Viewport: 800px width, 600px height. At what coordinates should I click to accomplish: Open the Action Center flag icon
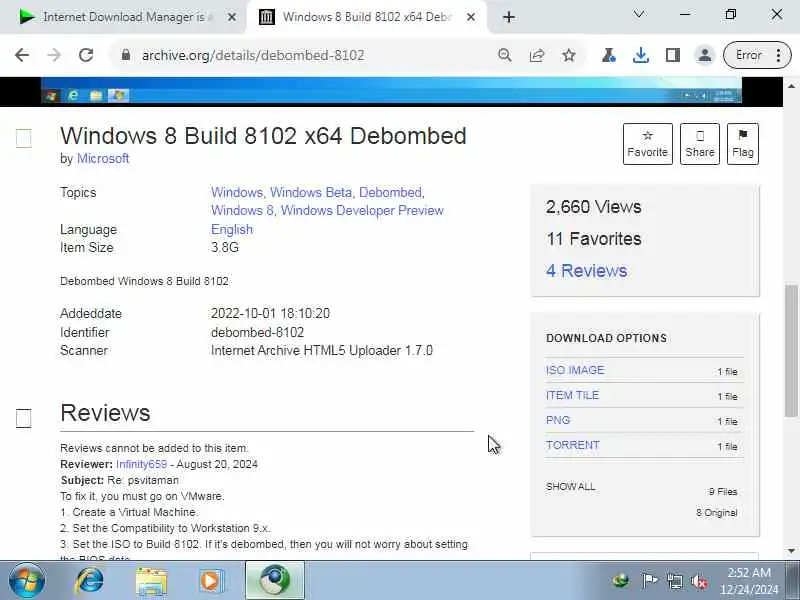649,580
